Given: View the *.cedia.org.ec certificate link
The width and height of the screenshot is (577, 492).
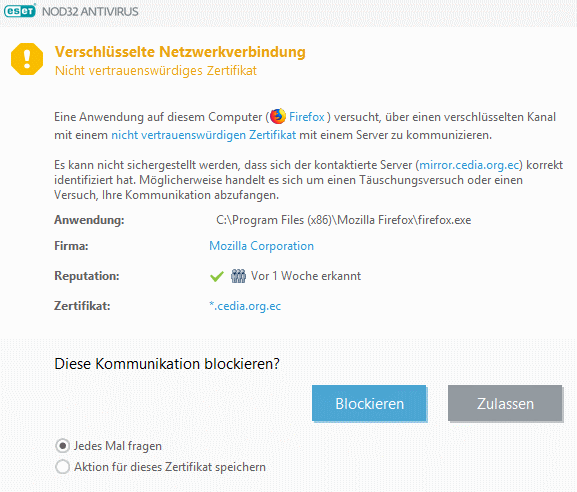Looking at the screenshot, I should 245,306.
